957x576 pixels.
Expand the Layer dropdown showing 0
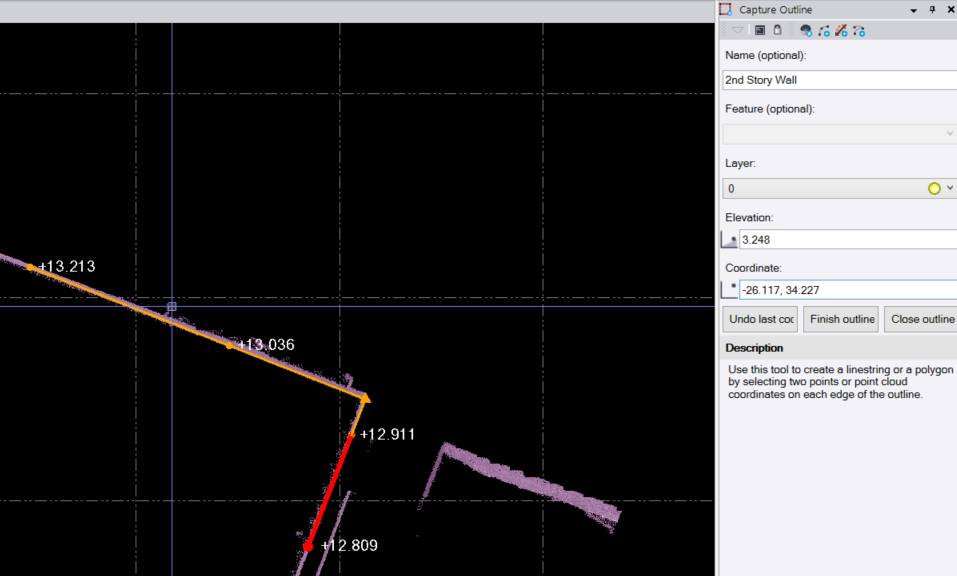click(949, 188)
